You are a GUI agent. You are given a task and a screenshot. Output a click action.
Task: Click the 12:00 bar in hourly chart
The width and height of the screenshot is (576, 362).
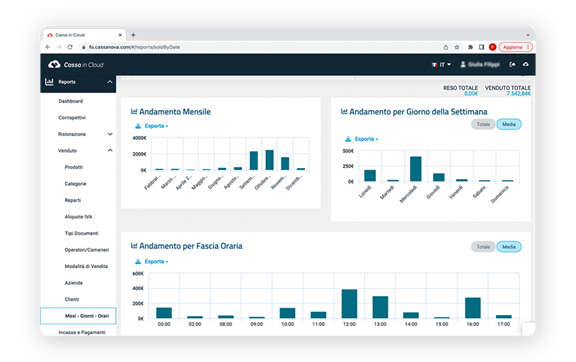349,304
